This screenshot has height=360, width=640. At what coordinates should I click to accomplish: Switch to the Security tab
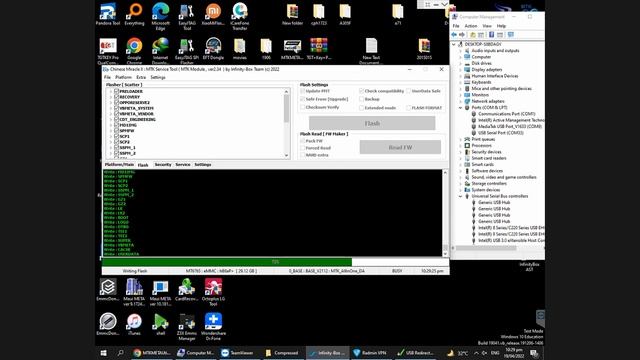tap(163, 164)
